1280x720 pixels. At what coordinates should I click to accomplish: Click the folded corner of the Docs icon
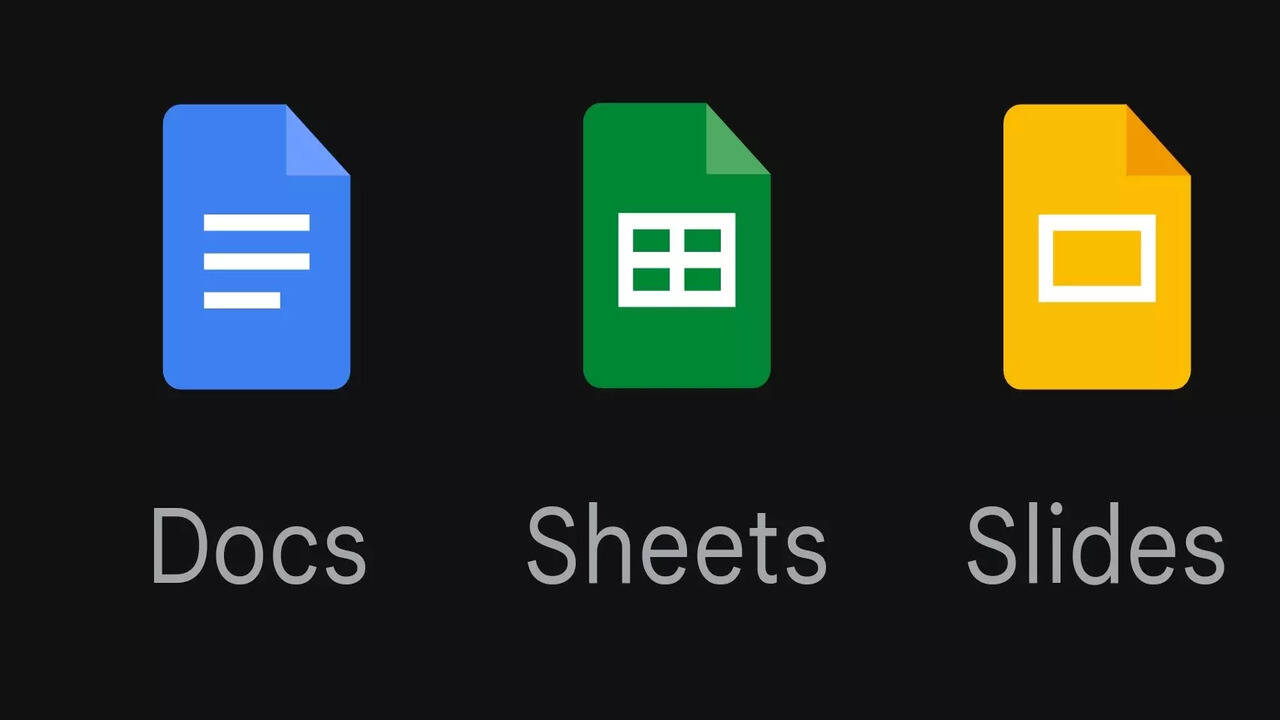(x=319, y=140)
